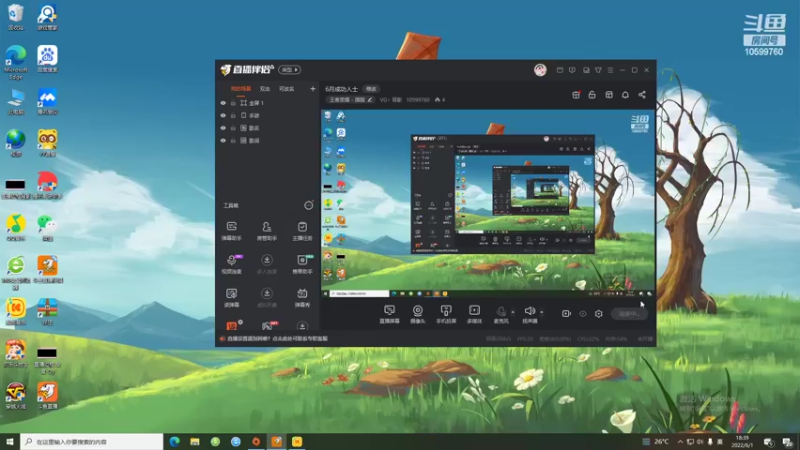Click the modify button beside stream title

[371, 89]
